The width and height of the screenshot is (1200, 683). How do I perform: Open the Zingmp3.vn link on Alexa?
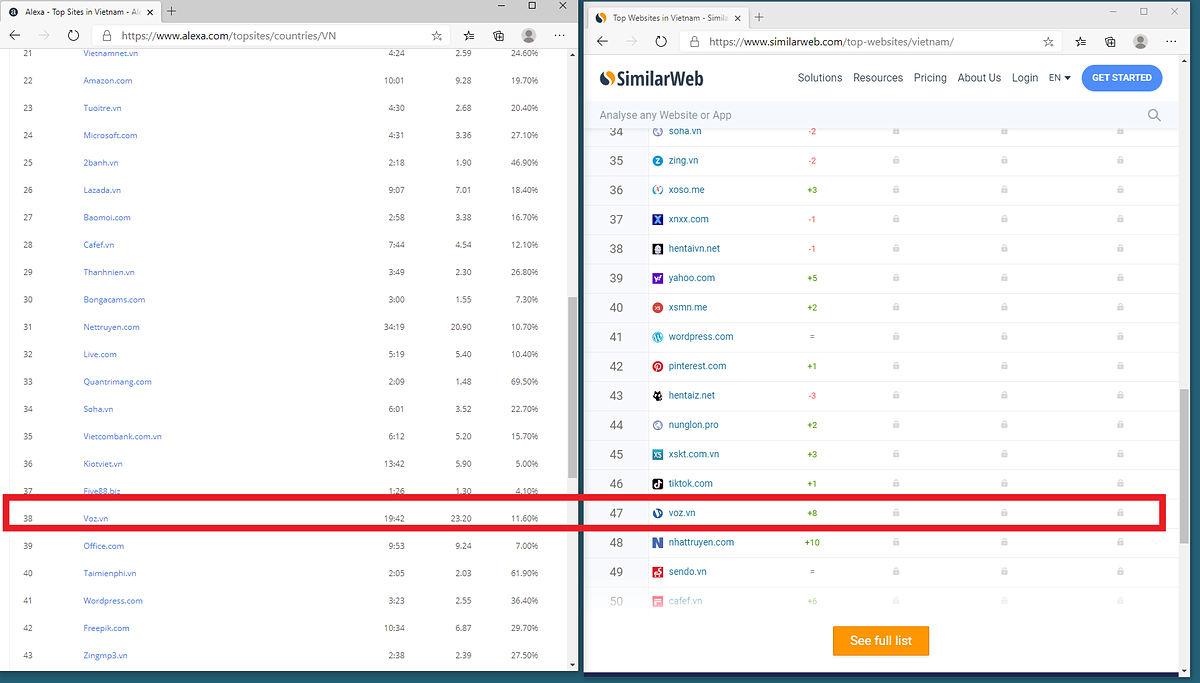point(105,656)
